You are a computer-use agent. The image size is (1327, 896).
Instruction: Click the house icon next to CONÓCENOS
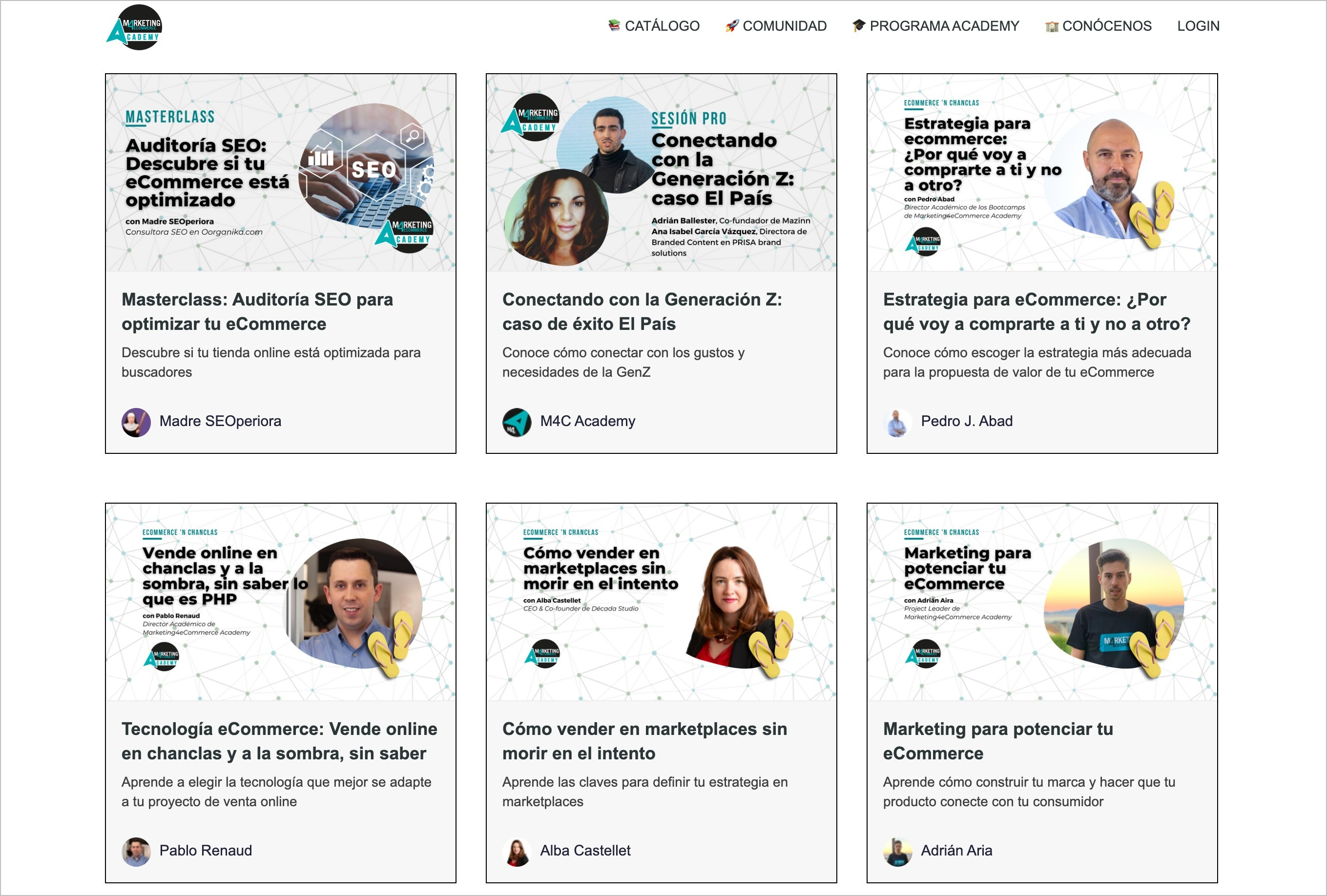1051,26
